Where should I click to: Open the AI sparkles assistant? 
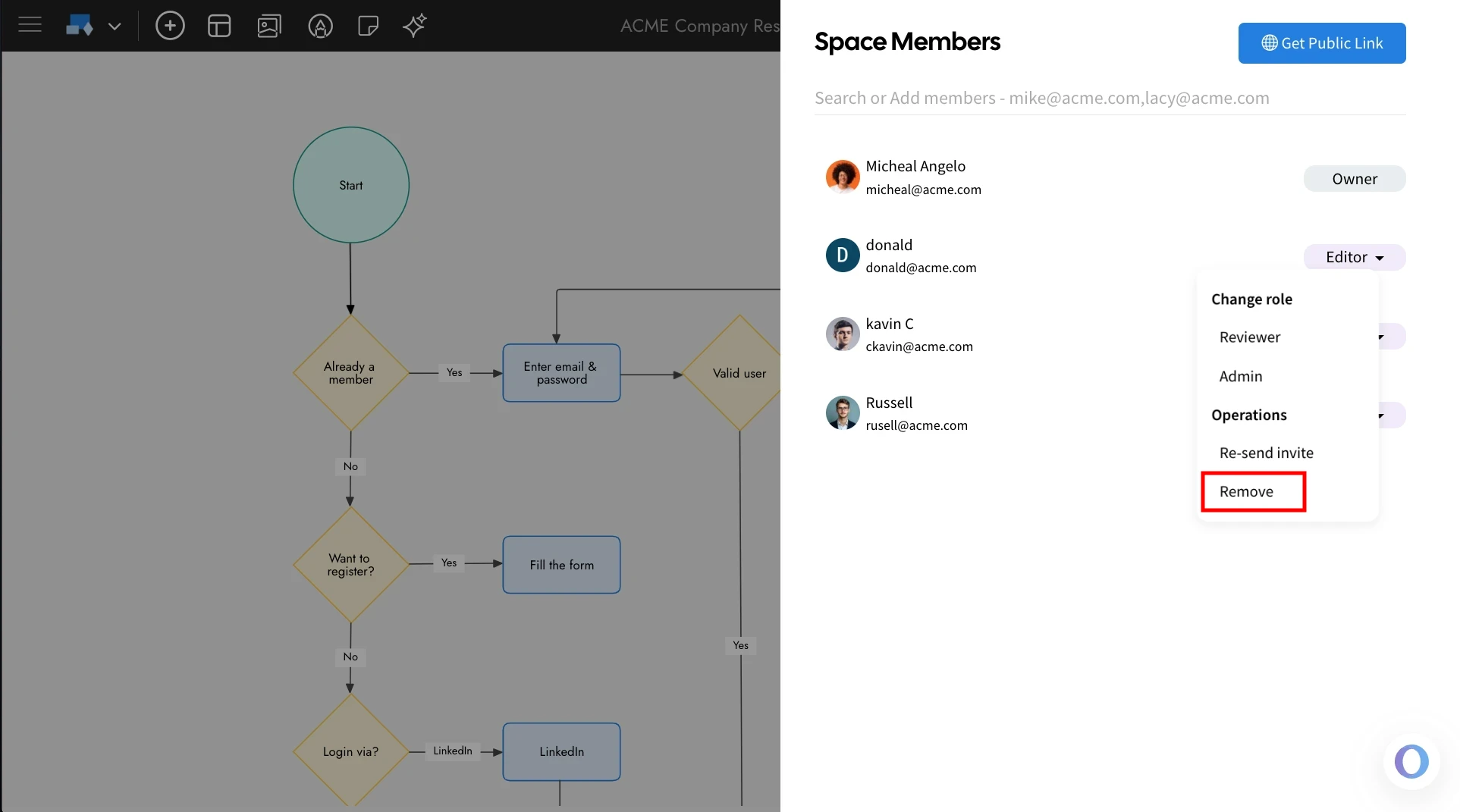(x=415, y=25)
